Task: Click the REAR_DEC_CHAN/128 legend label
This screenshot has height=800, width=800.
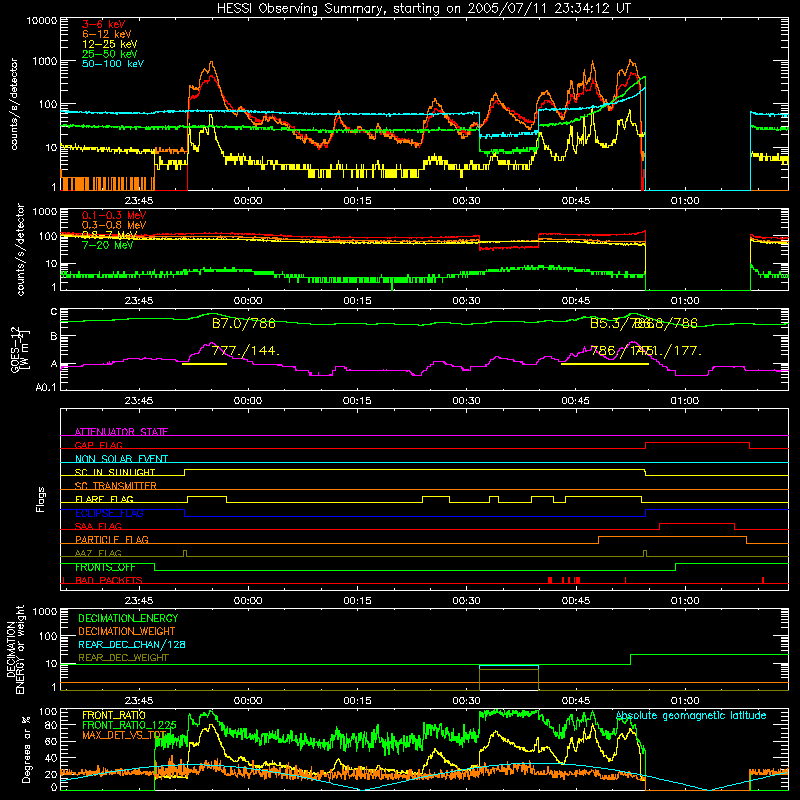Action: [x=132, y=644]
